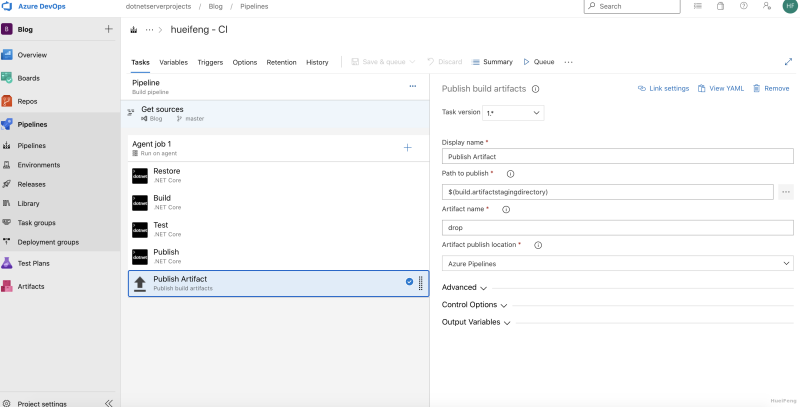800x407 pixels.
Task: Click the Pipelines breadcrumb link
Action: click(x=254, y=7)
